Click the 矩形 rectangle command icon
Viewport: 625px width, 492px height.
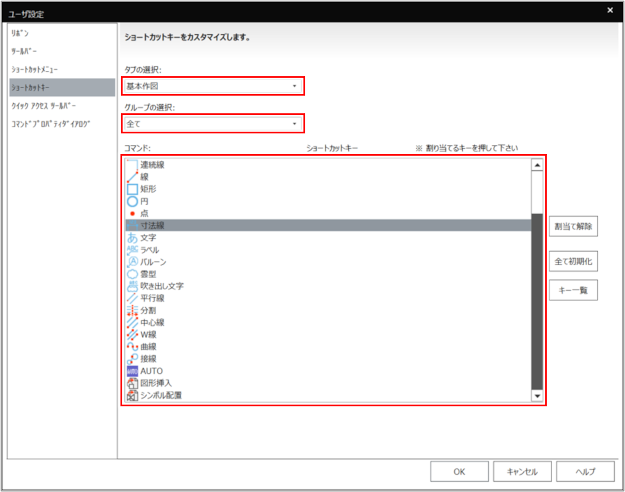point(131,189)
